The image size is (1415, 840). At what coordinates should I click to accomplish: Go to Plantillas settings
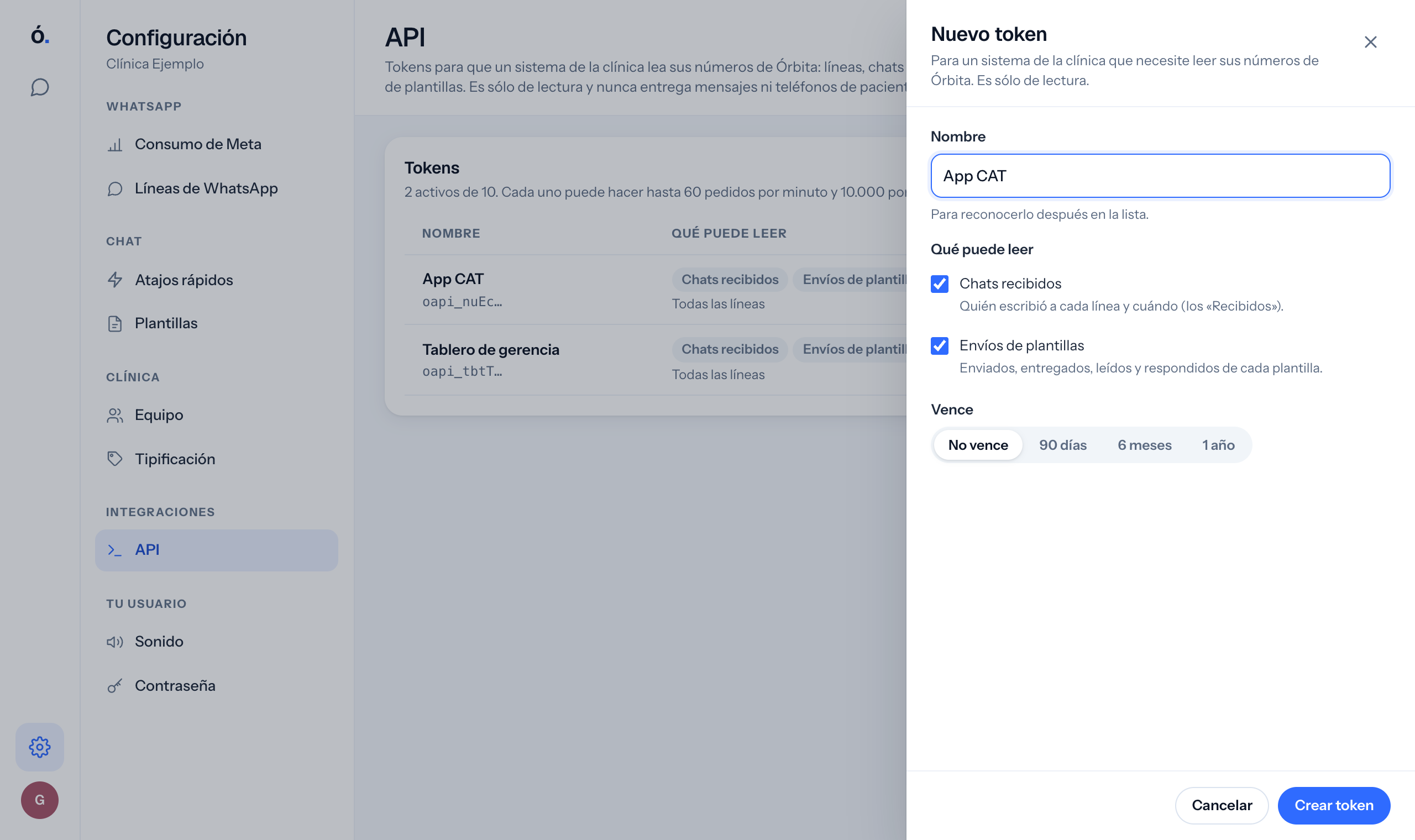(217, 323)
